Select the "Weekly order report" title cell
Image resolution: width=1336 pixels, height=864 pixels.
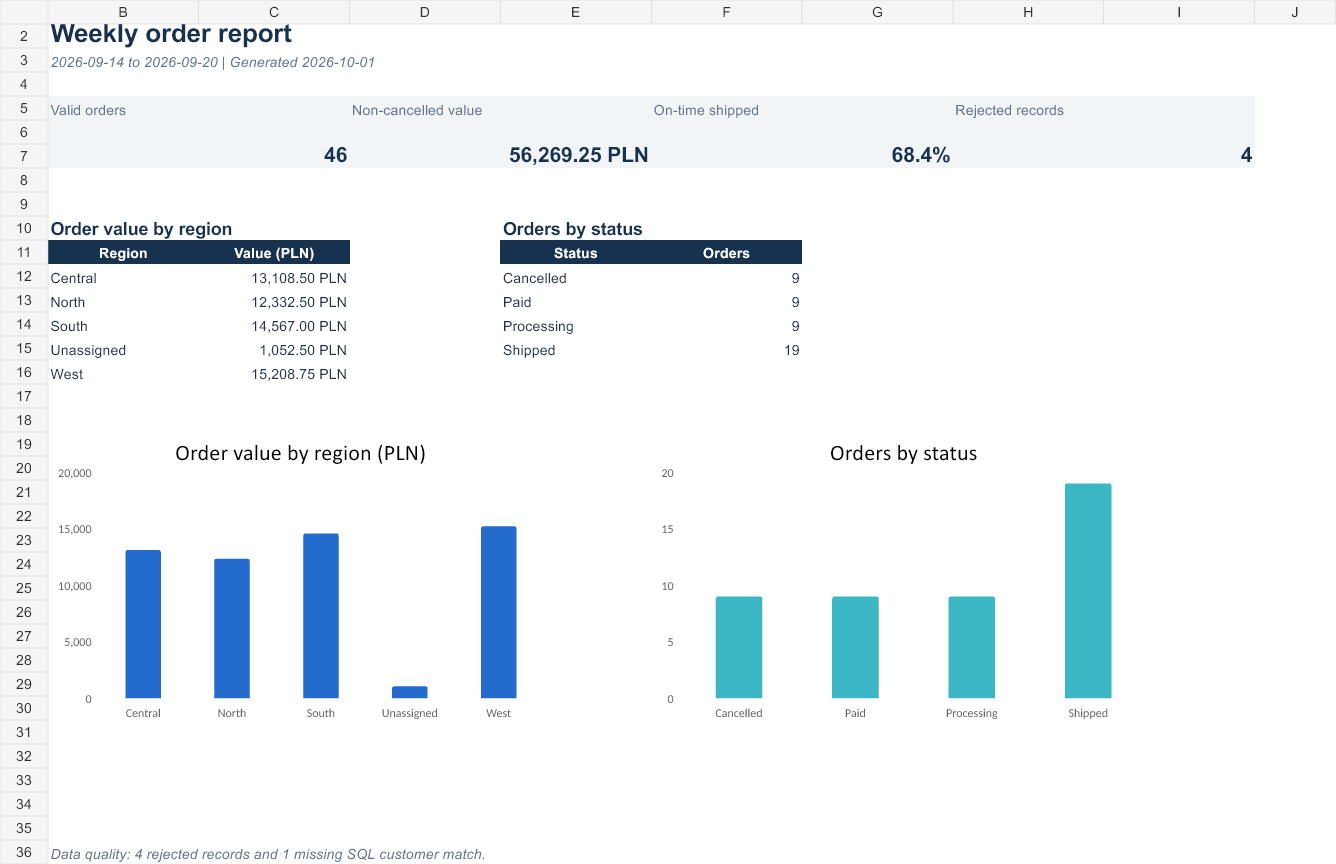(x=171, y=34)
